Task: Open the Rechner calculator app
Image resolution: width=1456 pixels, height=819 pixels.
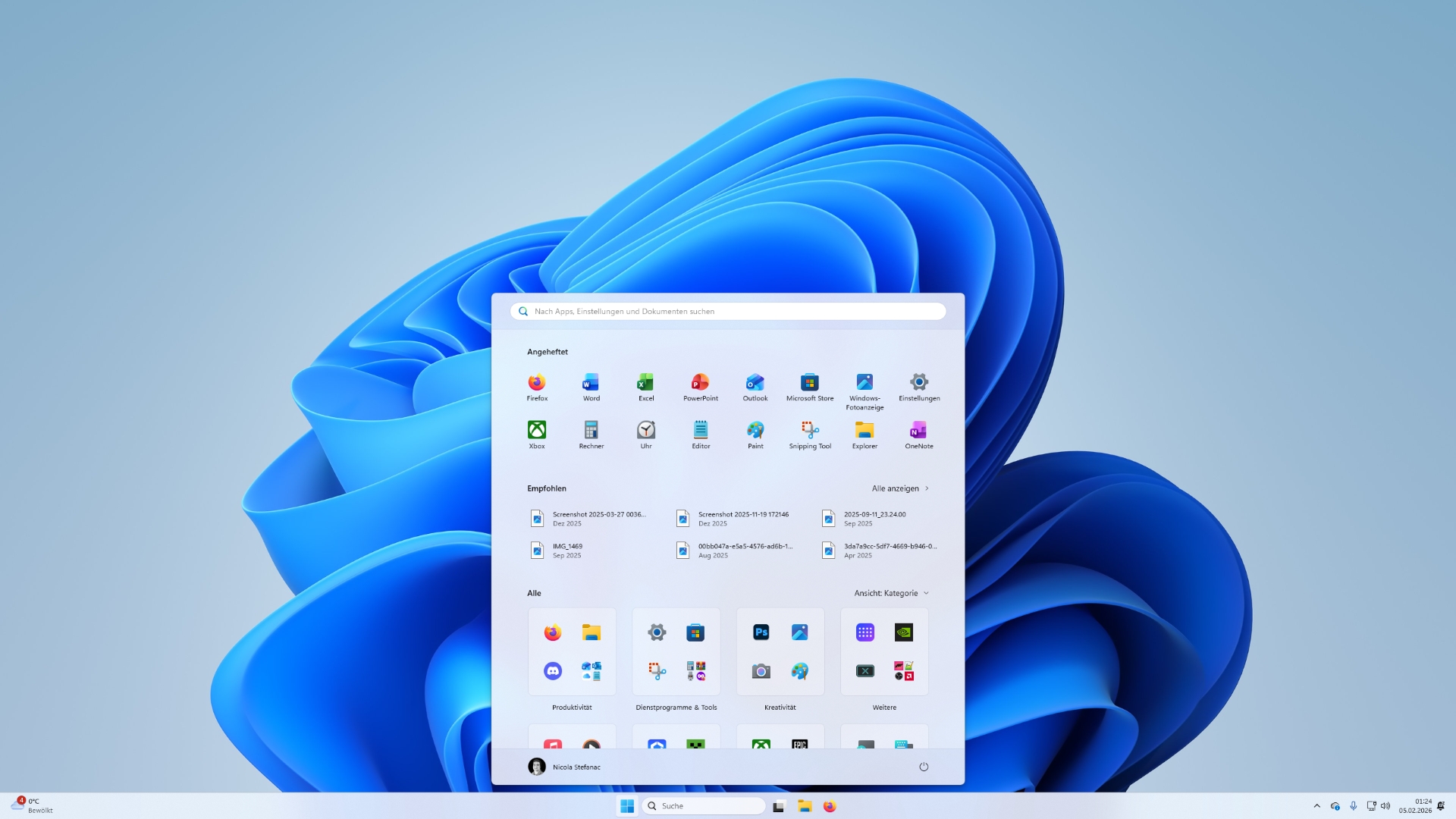Action: coord(591,435)
